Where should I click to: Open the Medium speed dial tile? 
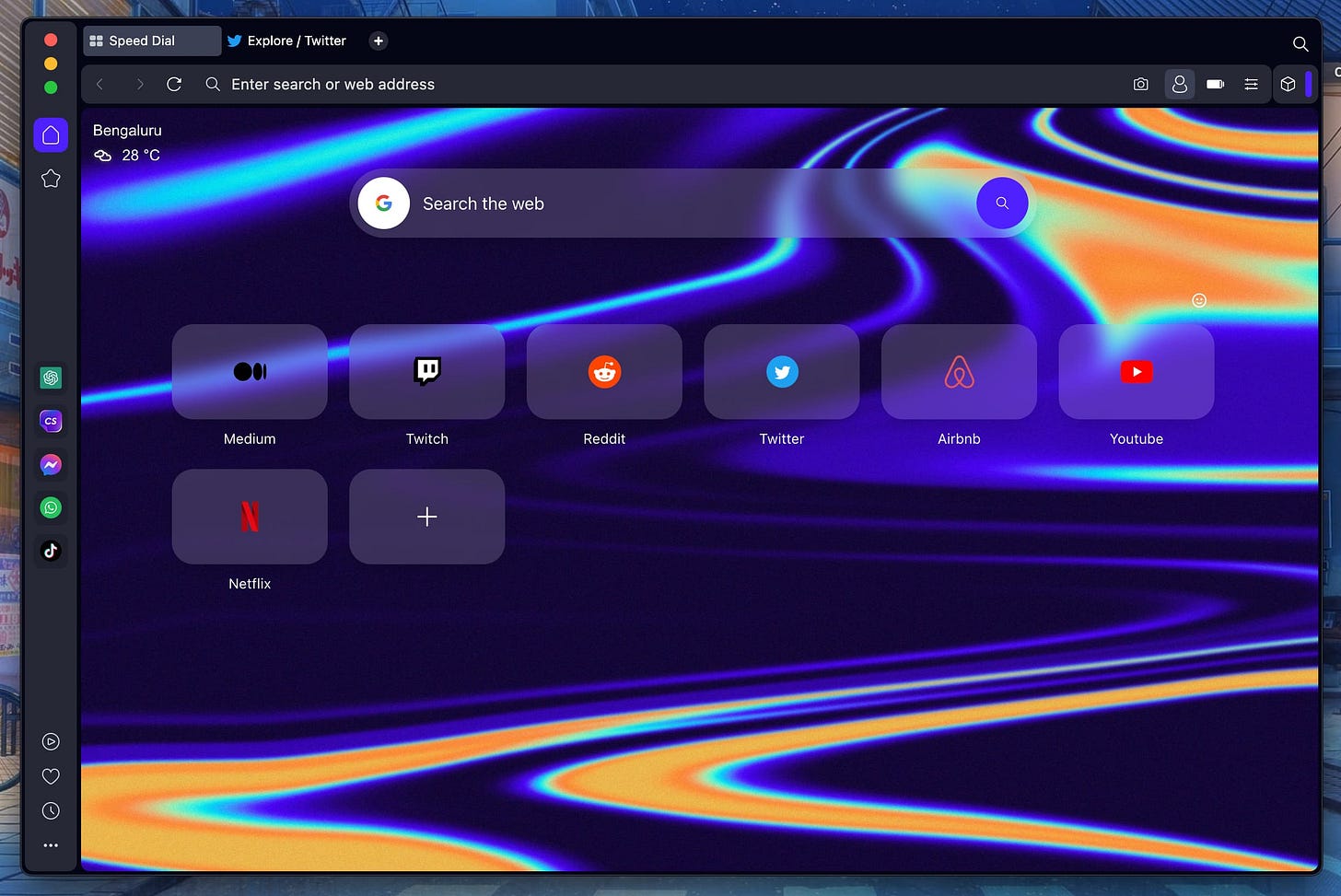(x=250, y=372)
